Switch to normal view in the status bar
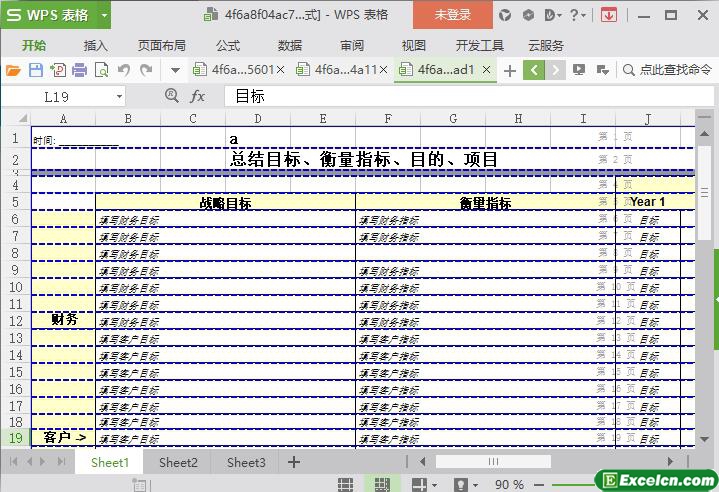Screen dimensions: 719x492 coord(345,484)
